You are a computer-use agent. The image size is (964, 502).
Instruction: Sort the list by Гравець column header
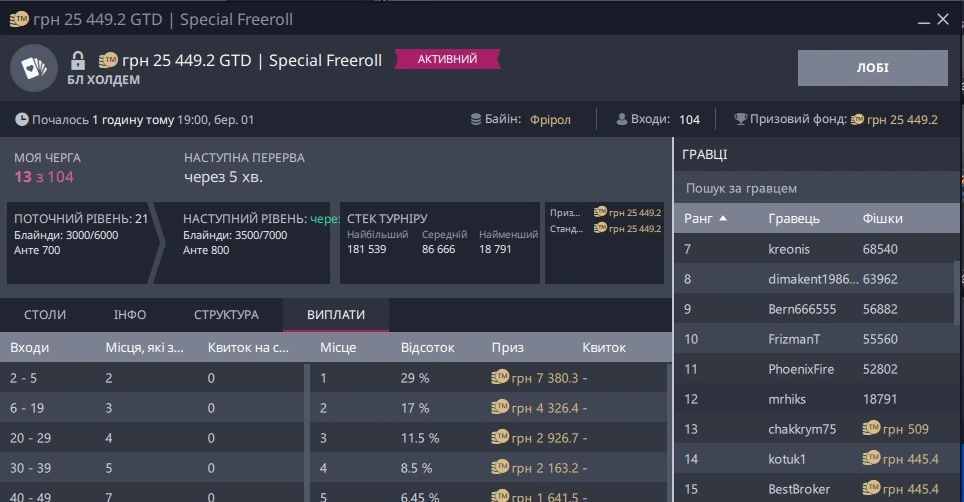click(x=793, y=218)
